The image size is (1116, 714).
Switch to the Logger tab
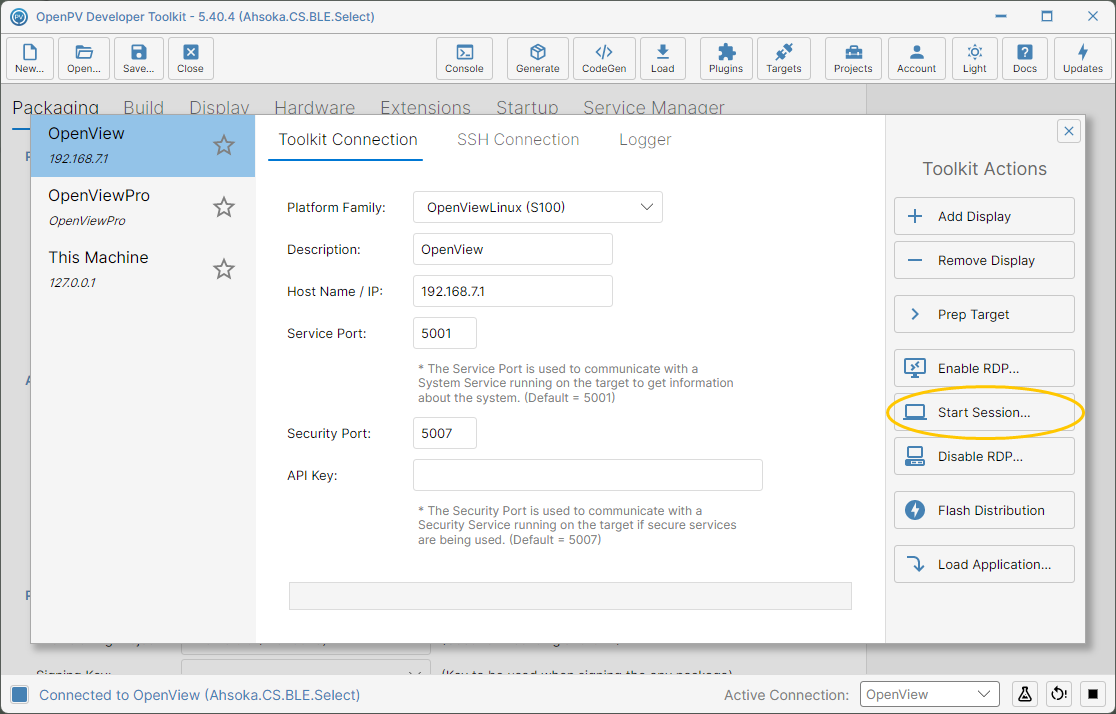(x=645, y=140)
